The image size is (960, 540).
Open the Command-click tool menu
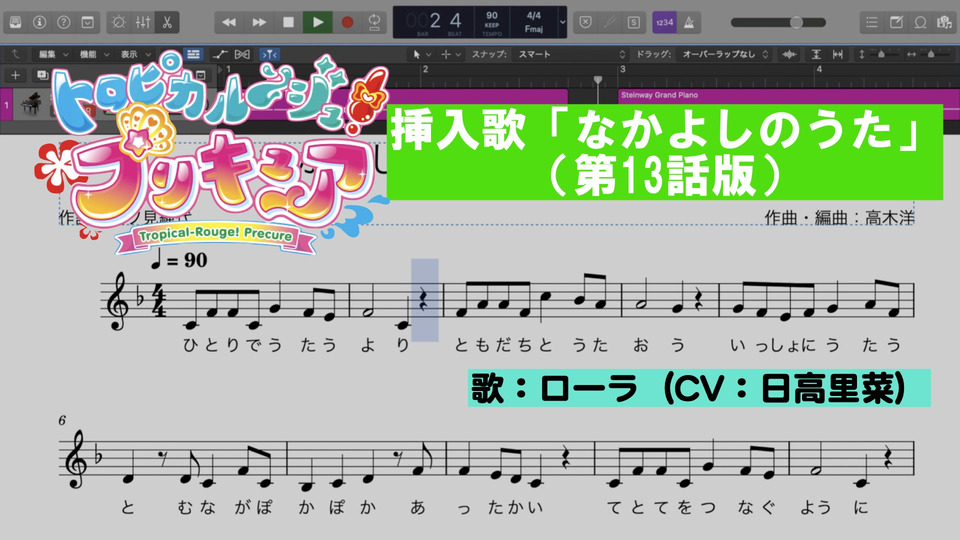[451, 54]
